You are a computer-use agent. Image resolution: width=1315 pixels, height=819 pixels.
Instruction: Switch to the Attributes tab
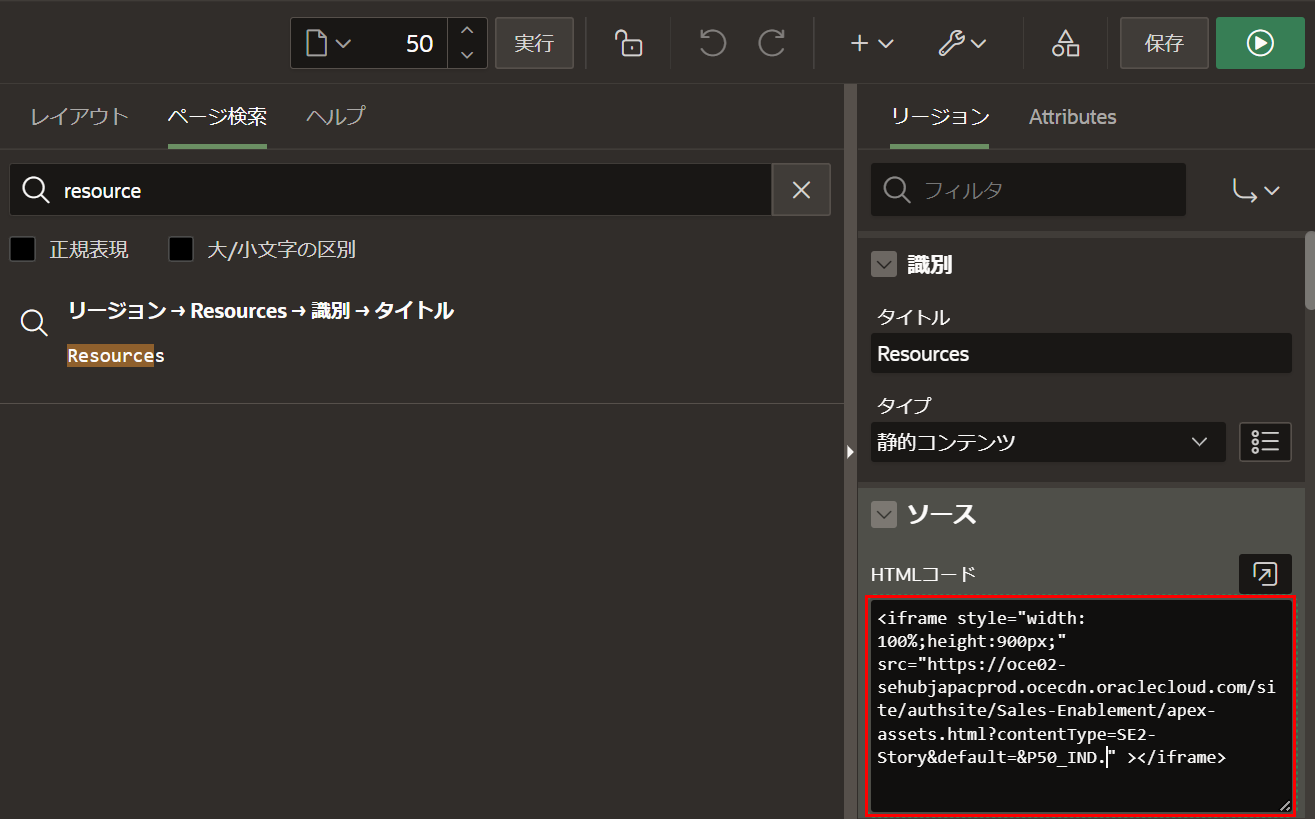tap(1073, 117)
